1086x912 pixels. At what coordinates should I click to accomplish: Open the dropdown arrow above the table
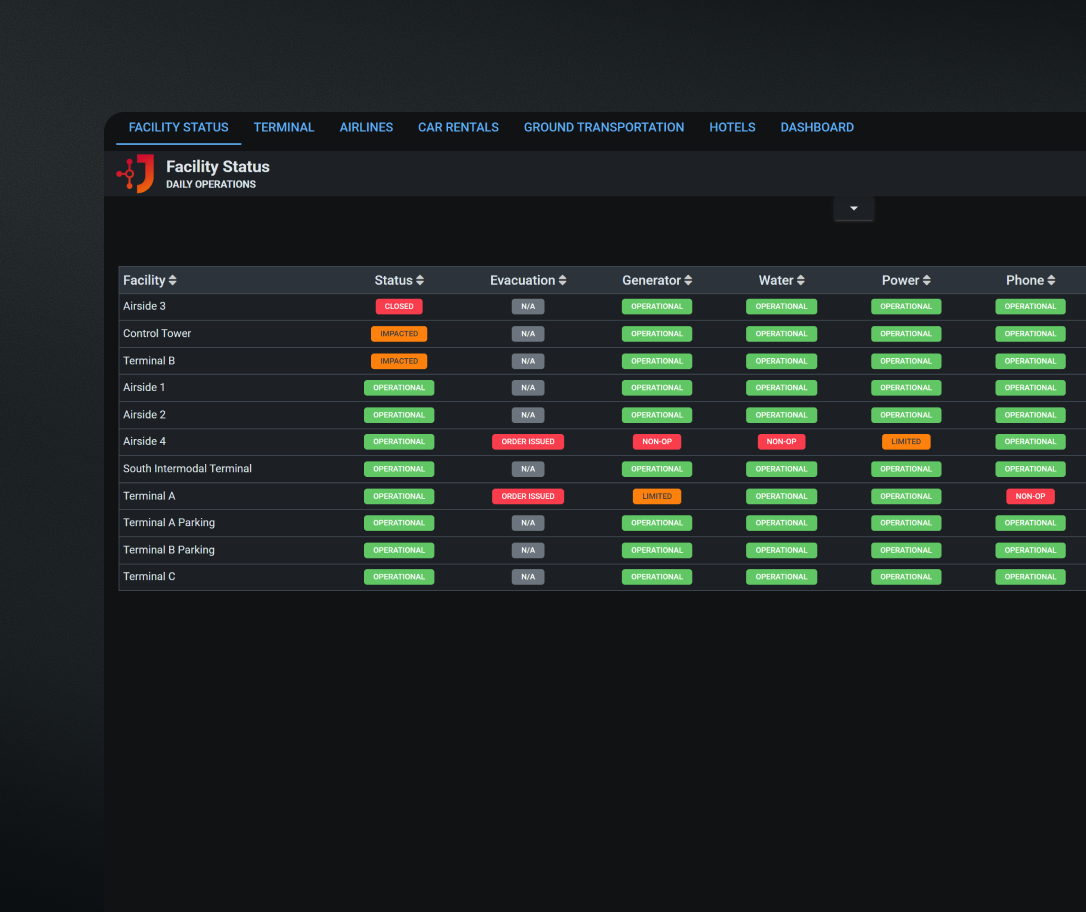(x=854, y=208)
